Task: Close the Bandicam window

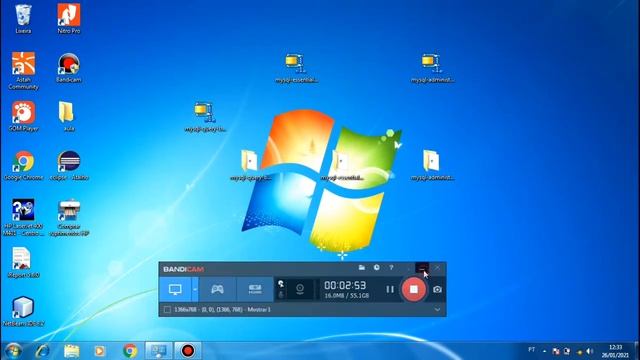Action: pos(437,268)
